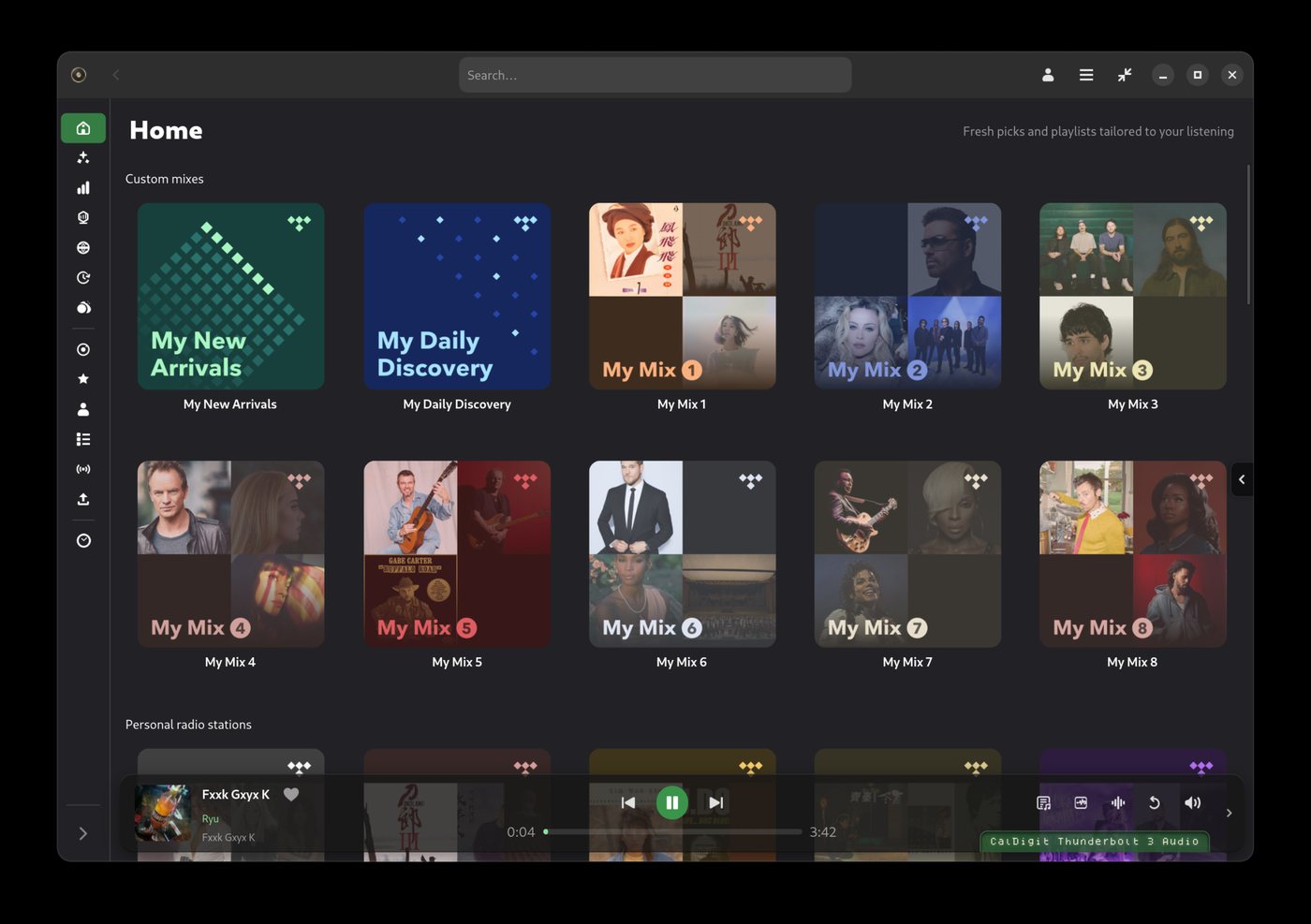
Task: Expand the sidebar with the bottom chevron
Action: click(83, 833)
